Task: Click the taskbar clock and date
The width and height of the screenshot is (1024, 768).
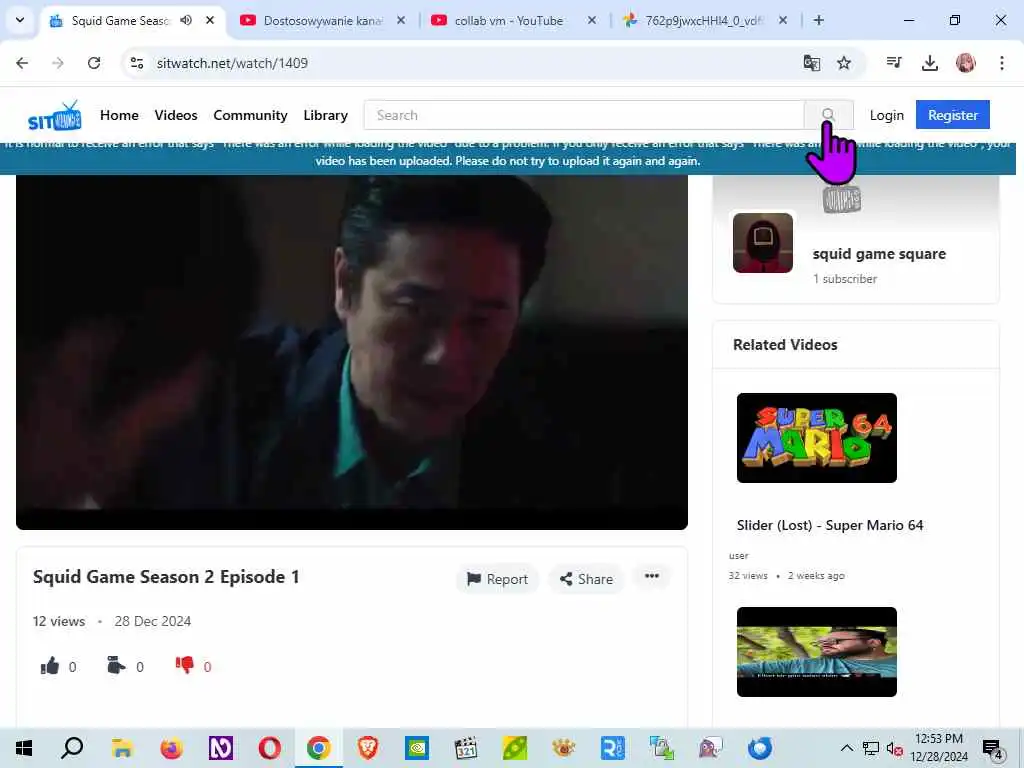Action: (938, 748)
